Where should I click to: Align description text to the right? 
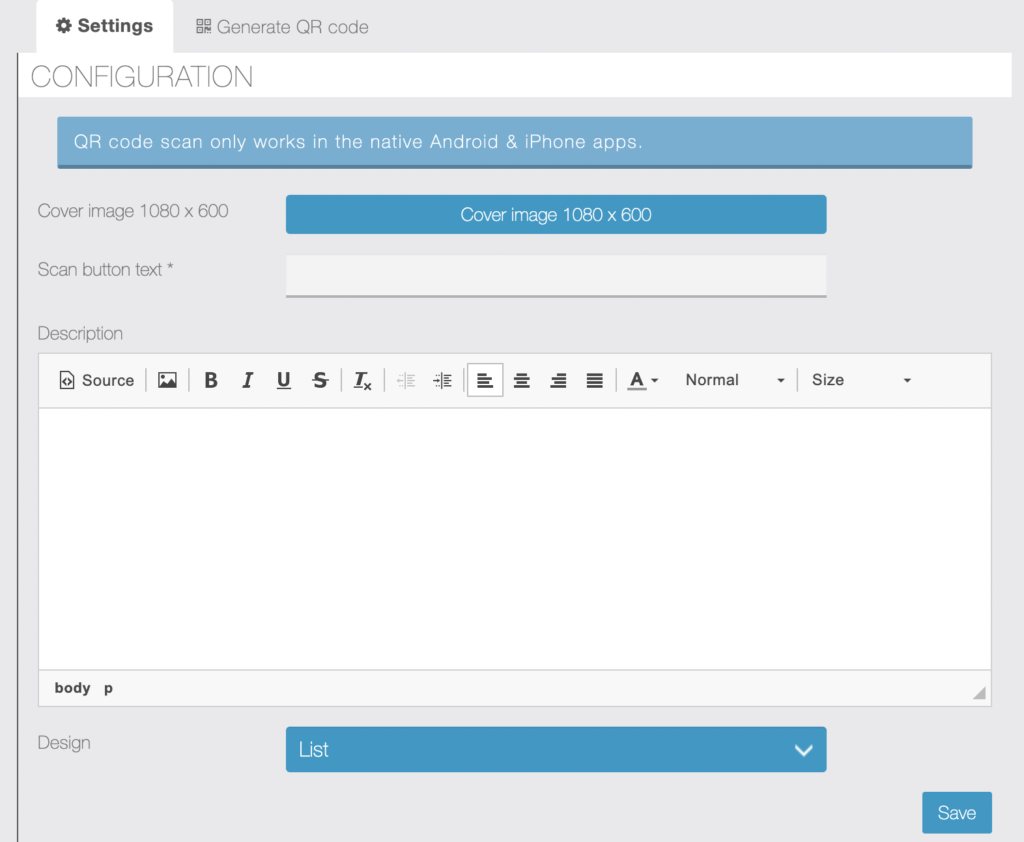(x=558, y=380)
